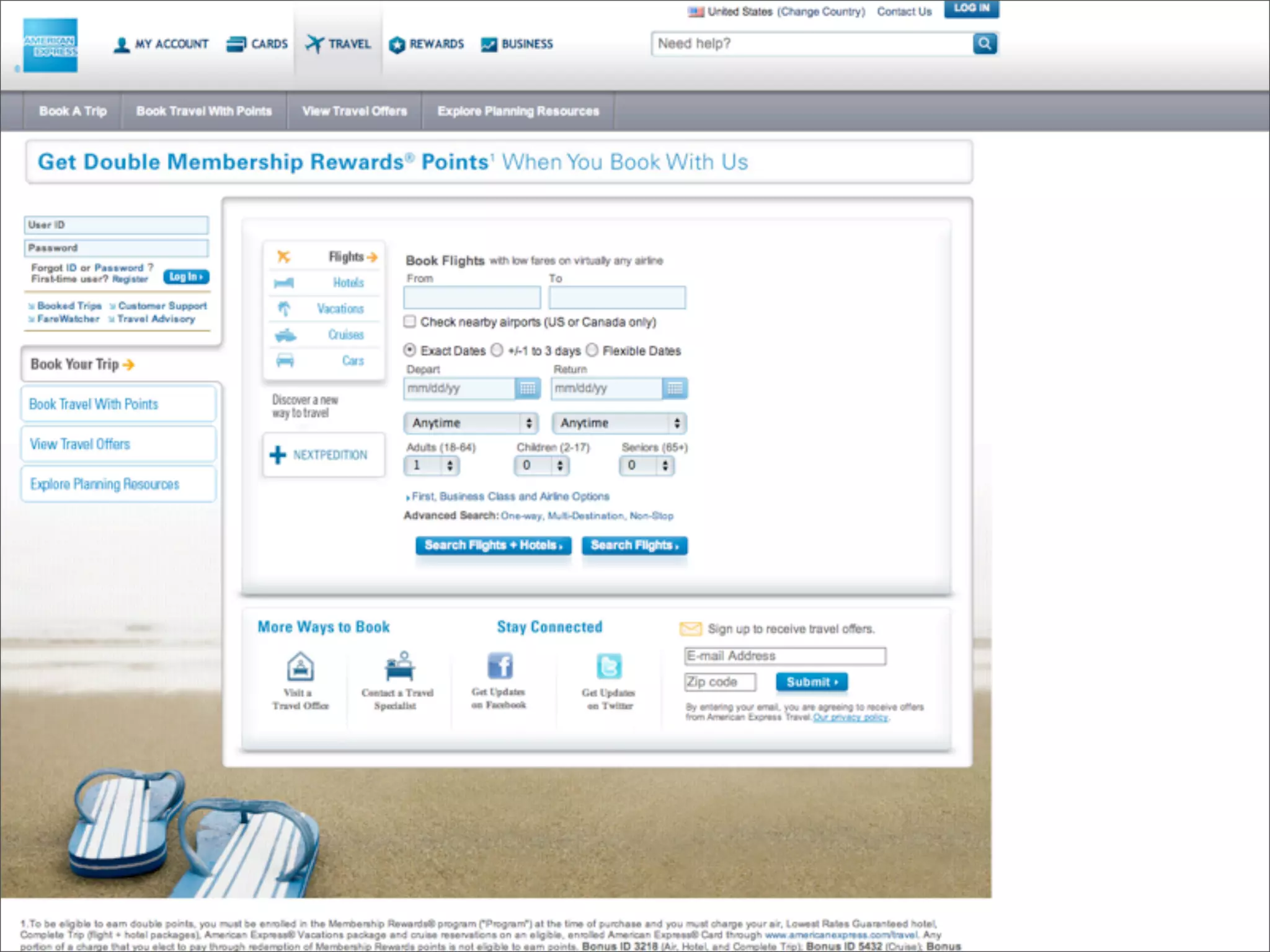This screenshot has height=952, width=1270.
Task: Select the Flexible Dates radio button
Action: (592, 350)
